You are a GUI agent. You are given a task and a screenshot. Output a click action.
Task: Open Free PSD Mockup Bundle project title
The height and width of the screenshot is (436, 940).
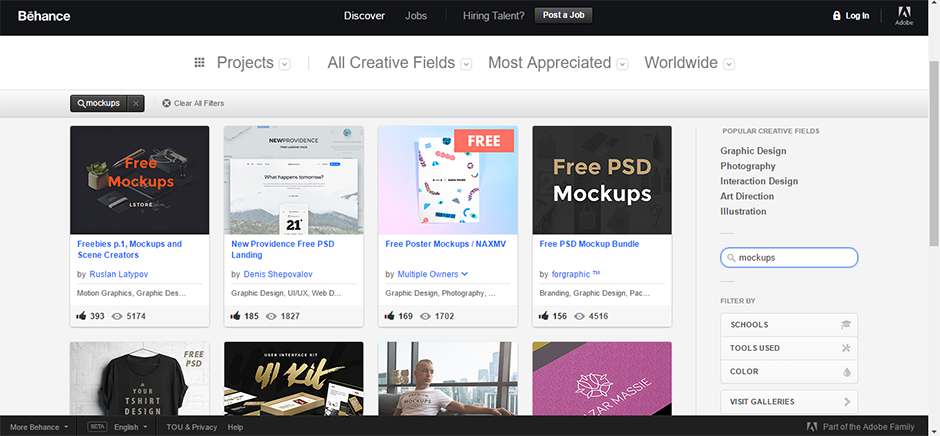(x=589, y=244)
